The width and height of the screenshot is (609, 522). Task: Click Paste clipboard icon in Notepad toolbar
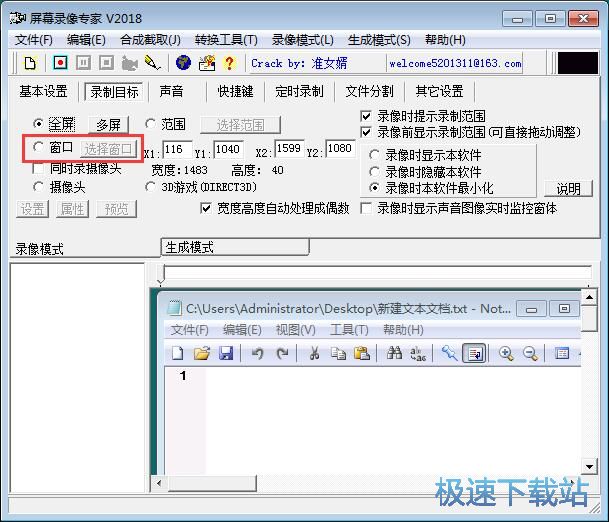362,353
